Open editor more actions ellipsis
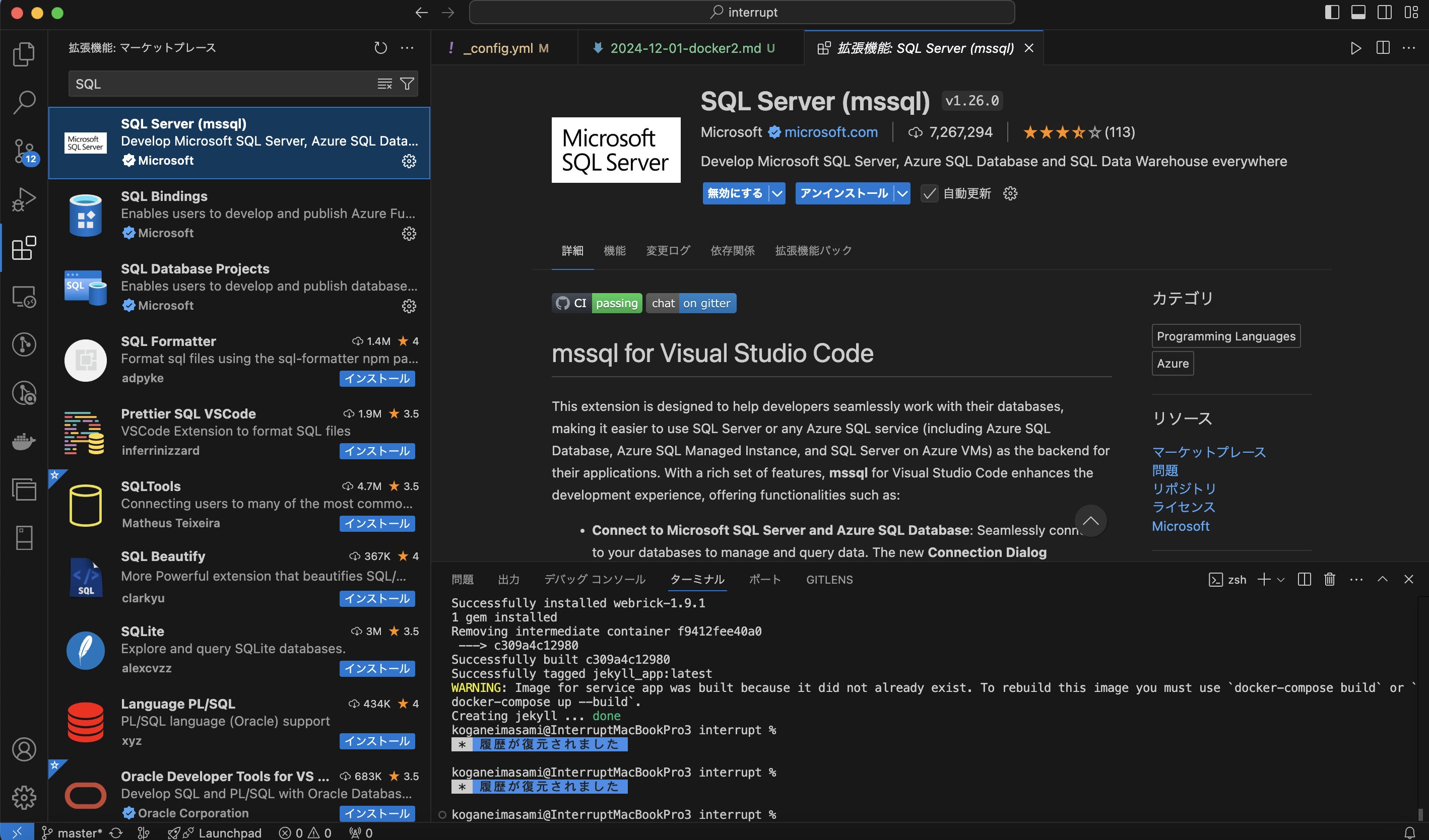Screen dimensions: 1429x840 coord(1408,48)
